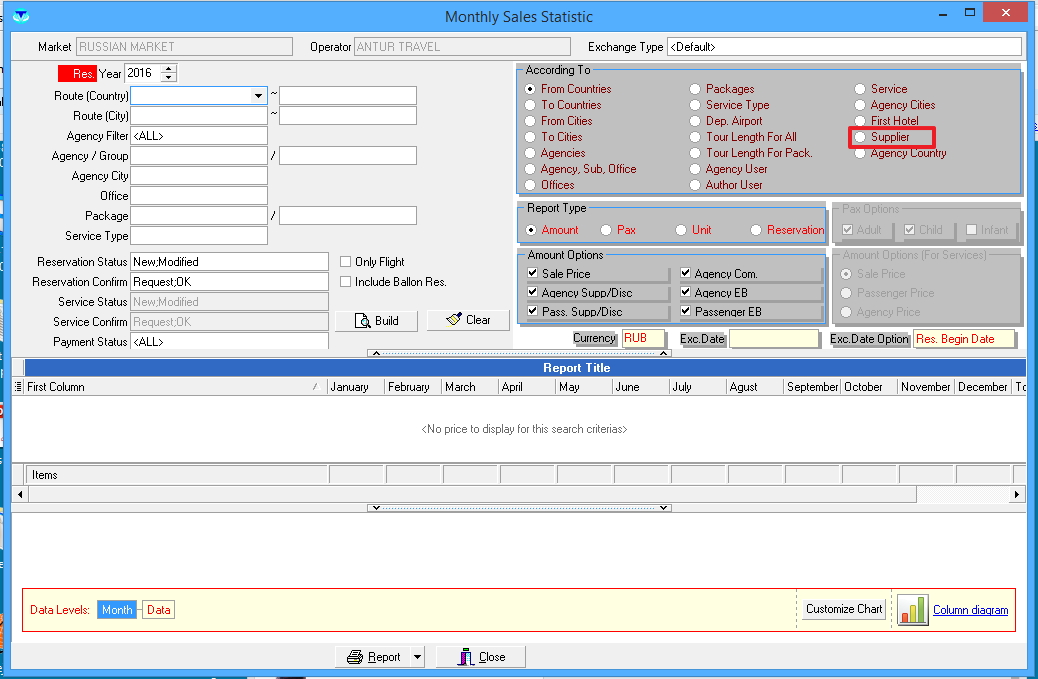Click the horizontal scrollbar right arrow

1018,494
